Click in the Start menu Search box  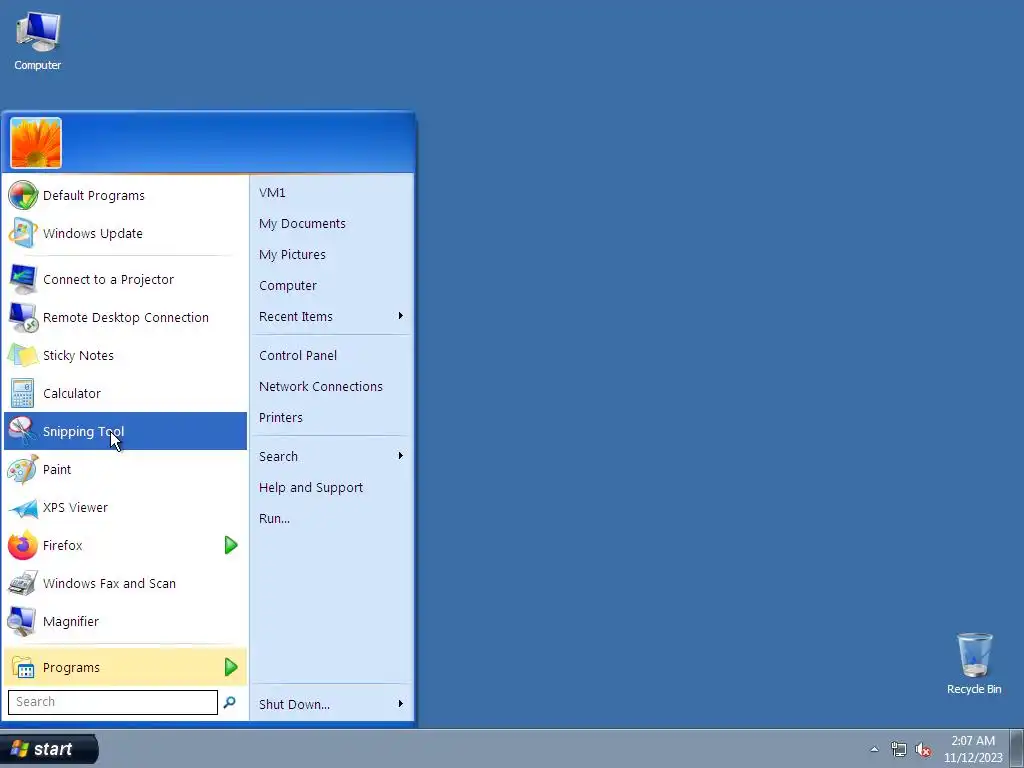coord(112,702)
